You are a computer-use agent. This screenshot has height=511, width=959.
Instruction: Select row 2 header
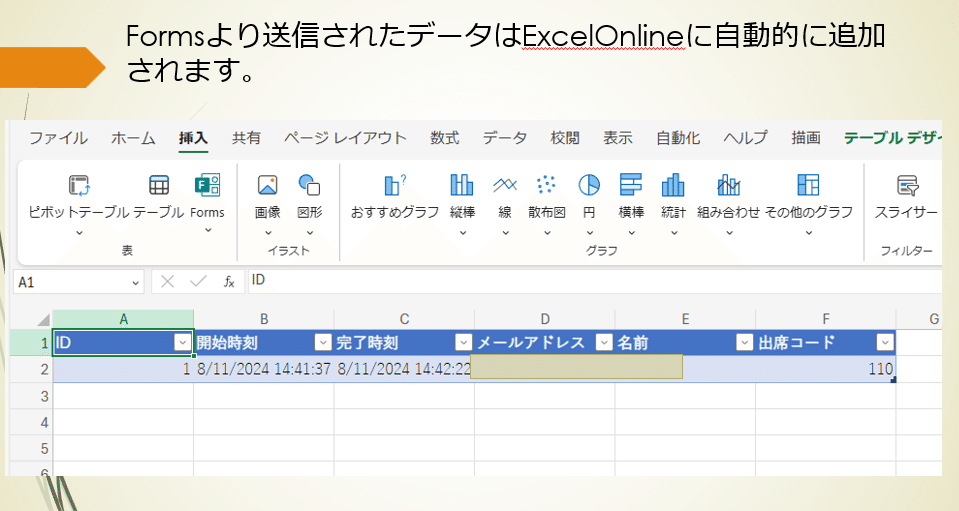(x=31, y=369)
